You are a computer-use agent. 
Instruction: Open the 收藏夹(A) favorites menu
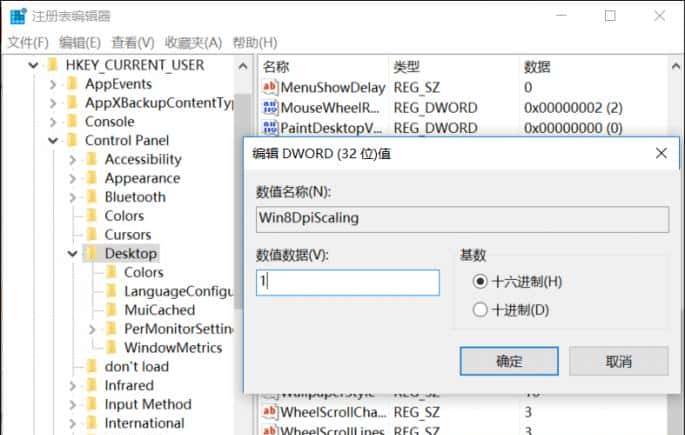(x=193, y=42)
